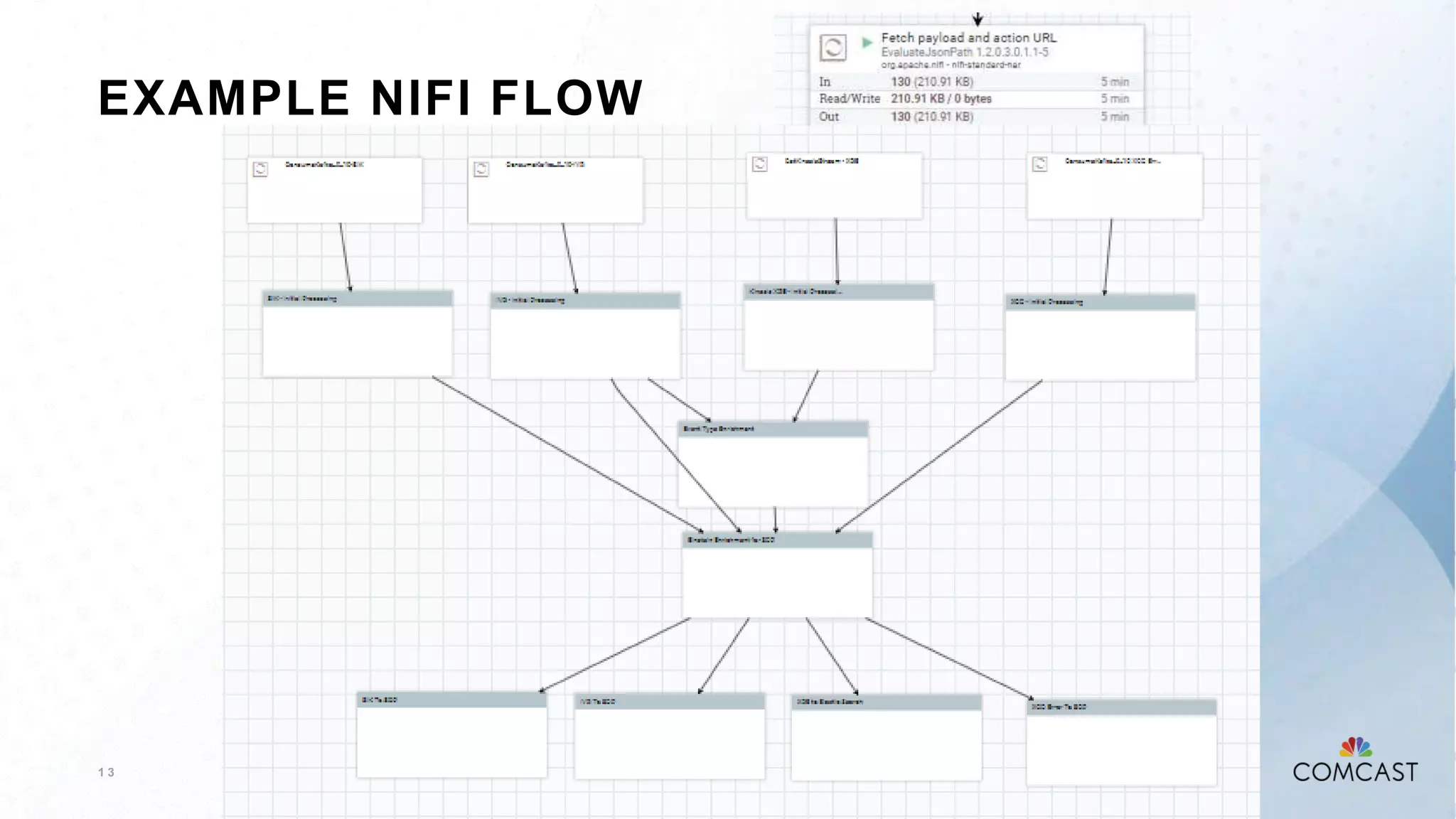The width and height of the screenshot is (1456, 819).
Task: Select the to Elastic Search process group
Action: point(887,737)
